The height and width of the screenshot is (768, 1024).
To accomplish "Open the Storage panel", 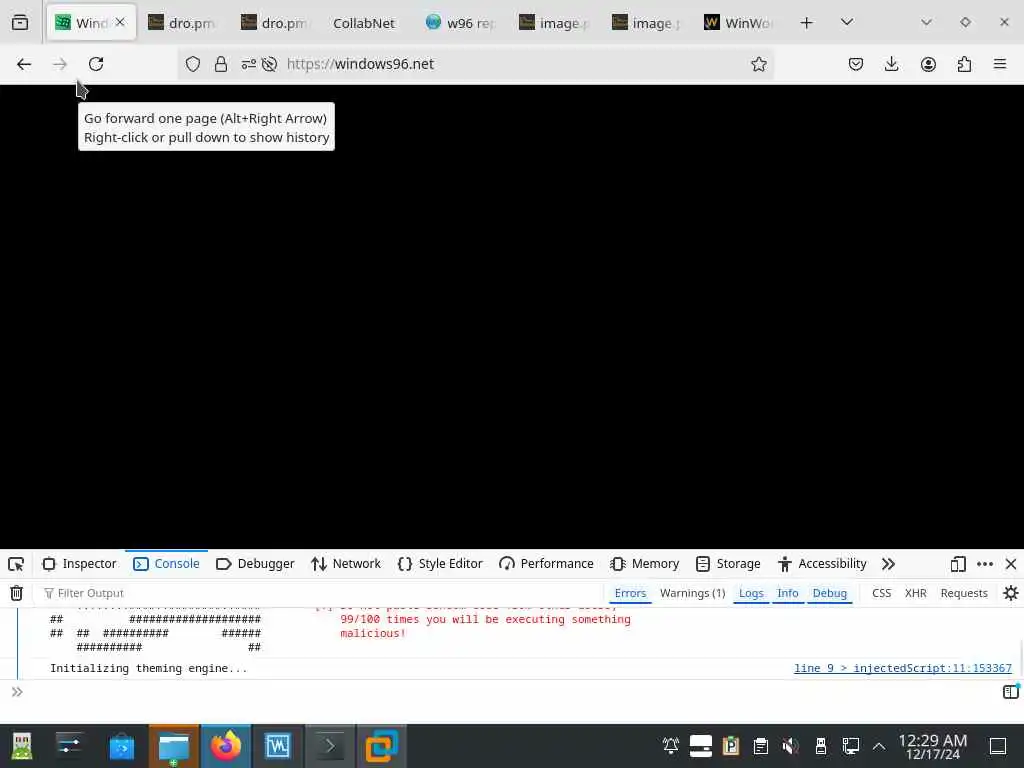I will pyautogui.click(x=728, y=564).
